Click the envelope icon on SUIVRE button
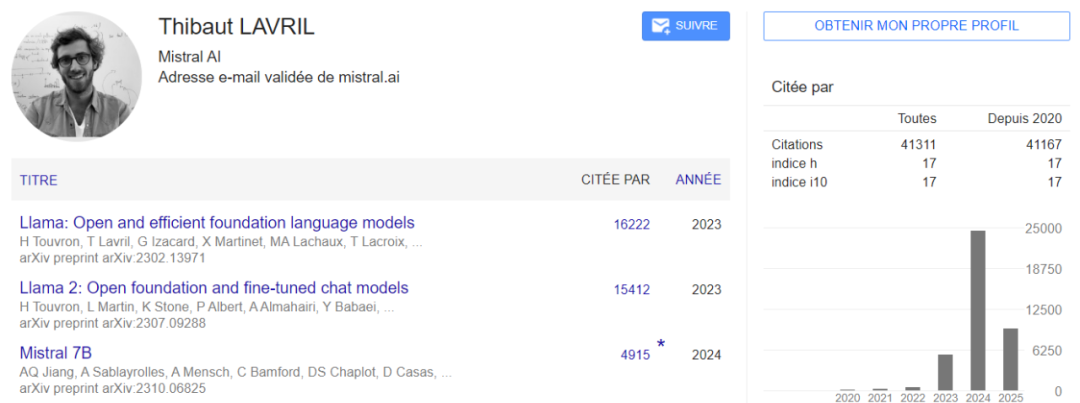The width and height of the screenshot is (1080, 403). point(660,26)
